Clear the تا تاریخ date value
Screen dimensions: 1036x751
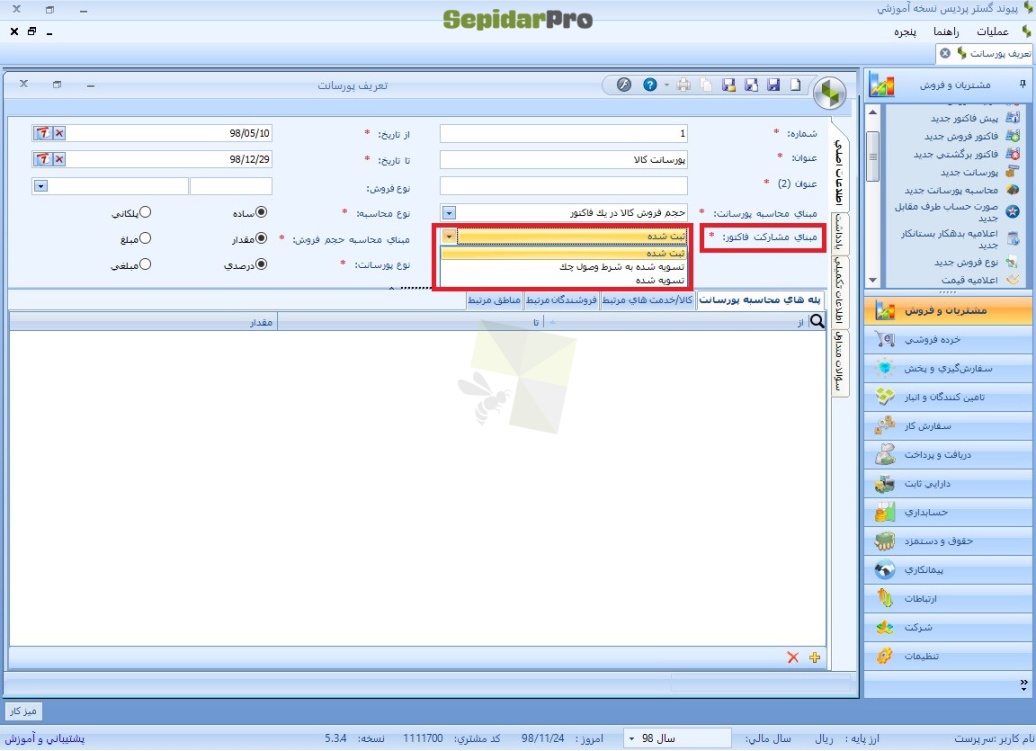click(x=59, y=159)
